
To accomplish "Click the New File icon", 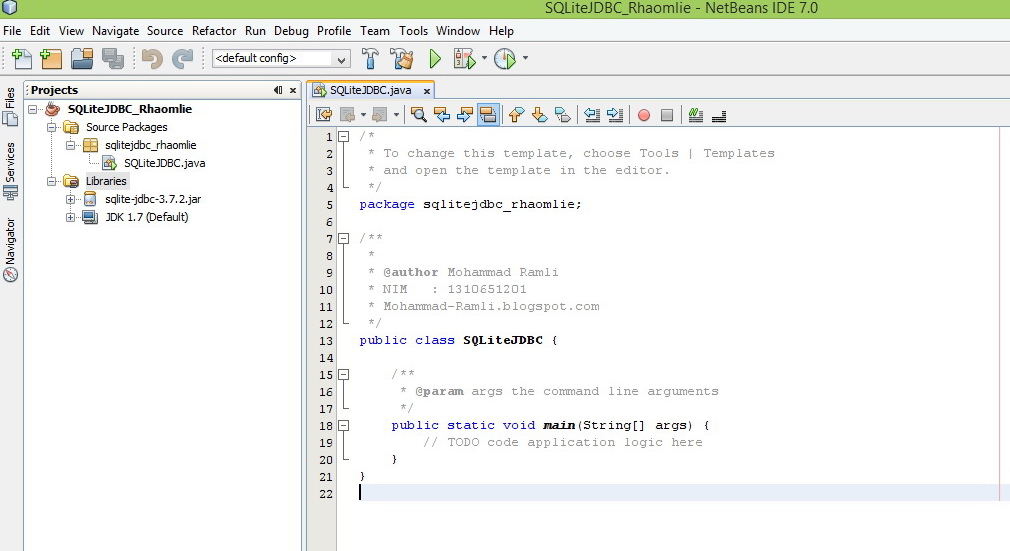I will pos(21,59).
